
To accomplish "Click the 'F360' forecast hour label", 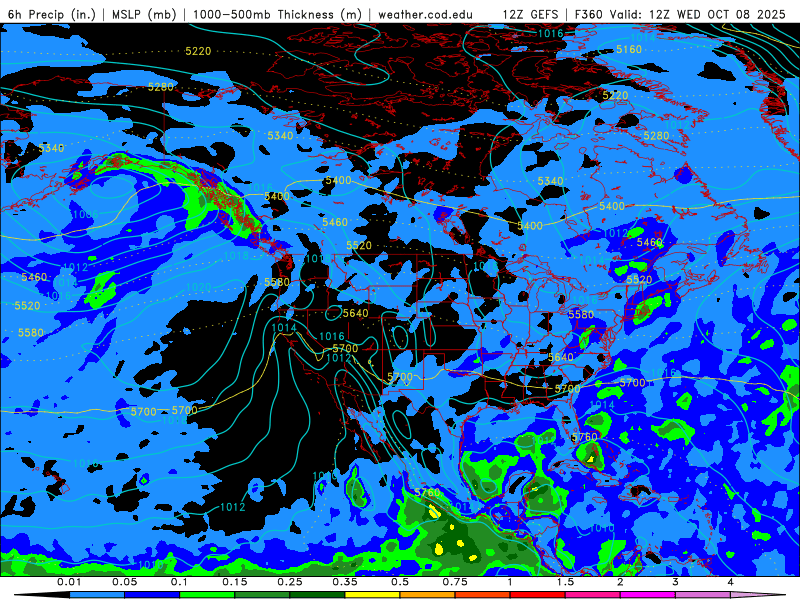I will coord(589,14).
